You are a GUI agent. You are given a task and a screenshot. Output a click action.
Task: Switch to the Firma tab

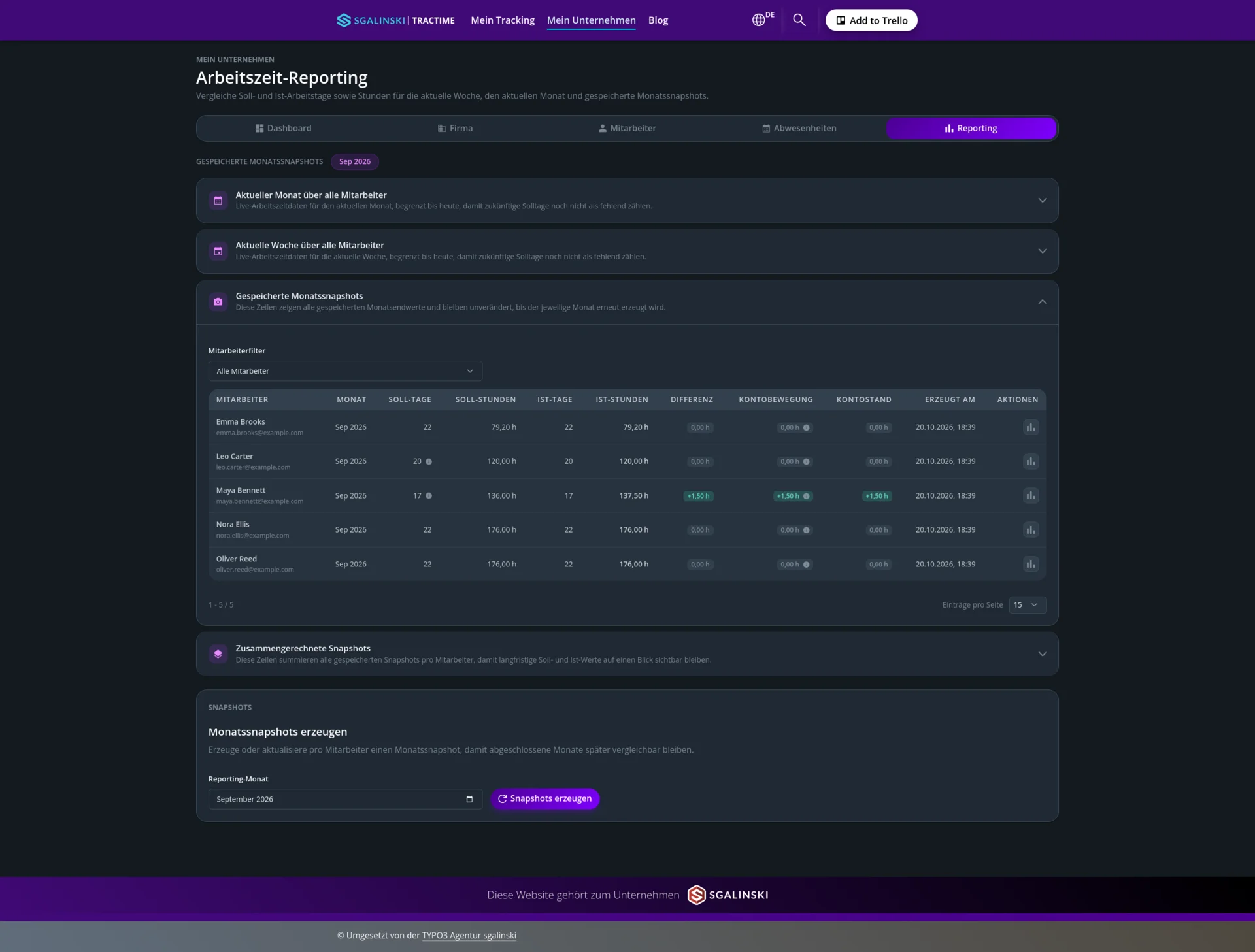(455, 128)
